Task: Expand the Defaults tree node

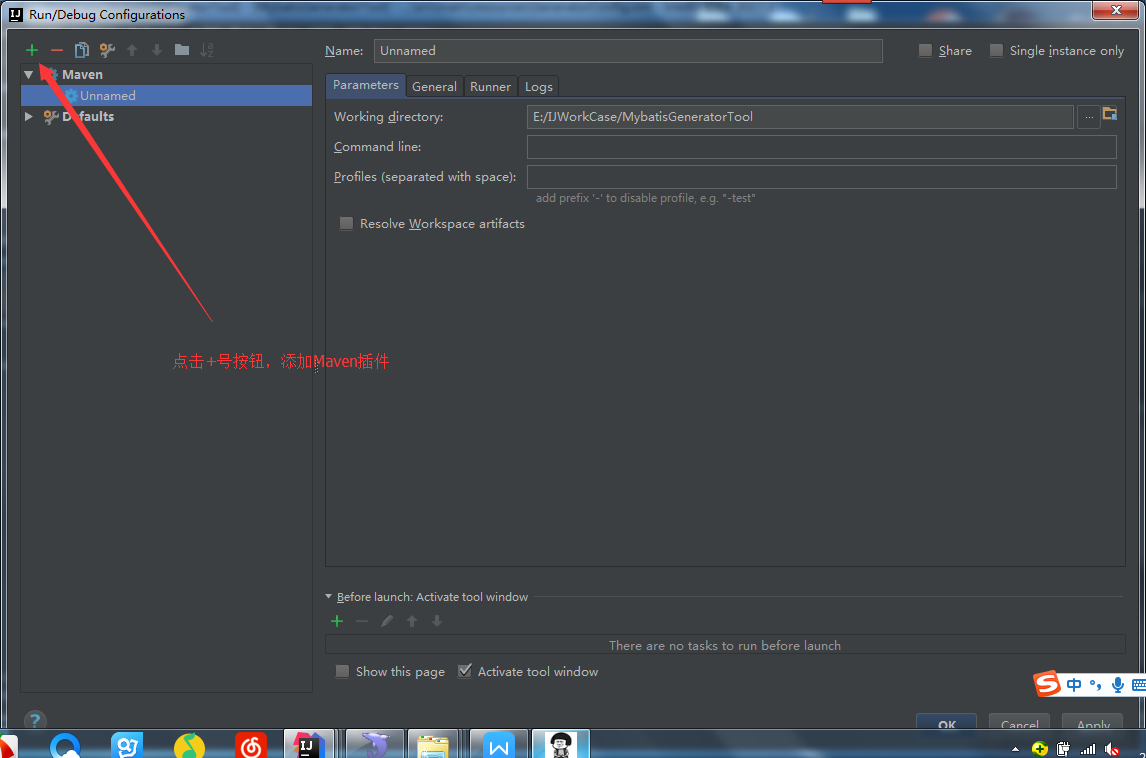Action: tap(29, 116)
